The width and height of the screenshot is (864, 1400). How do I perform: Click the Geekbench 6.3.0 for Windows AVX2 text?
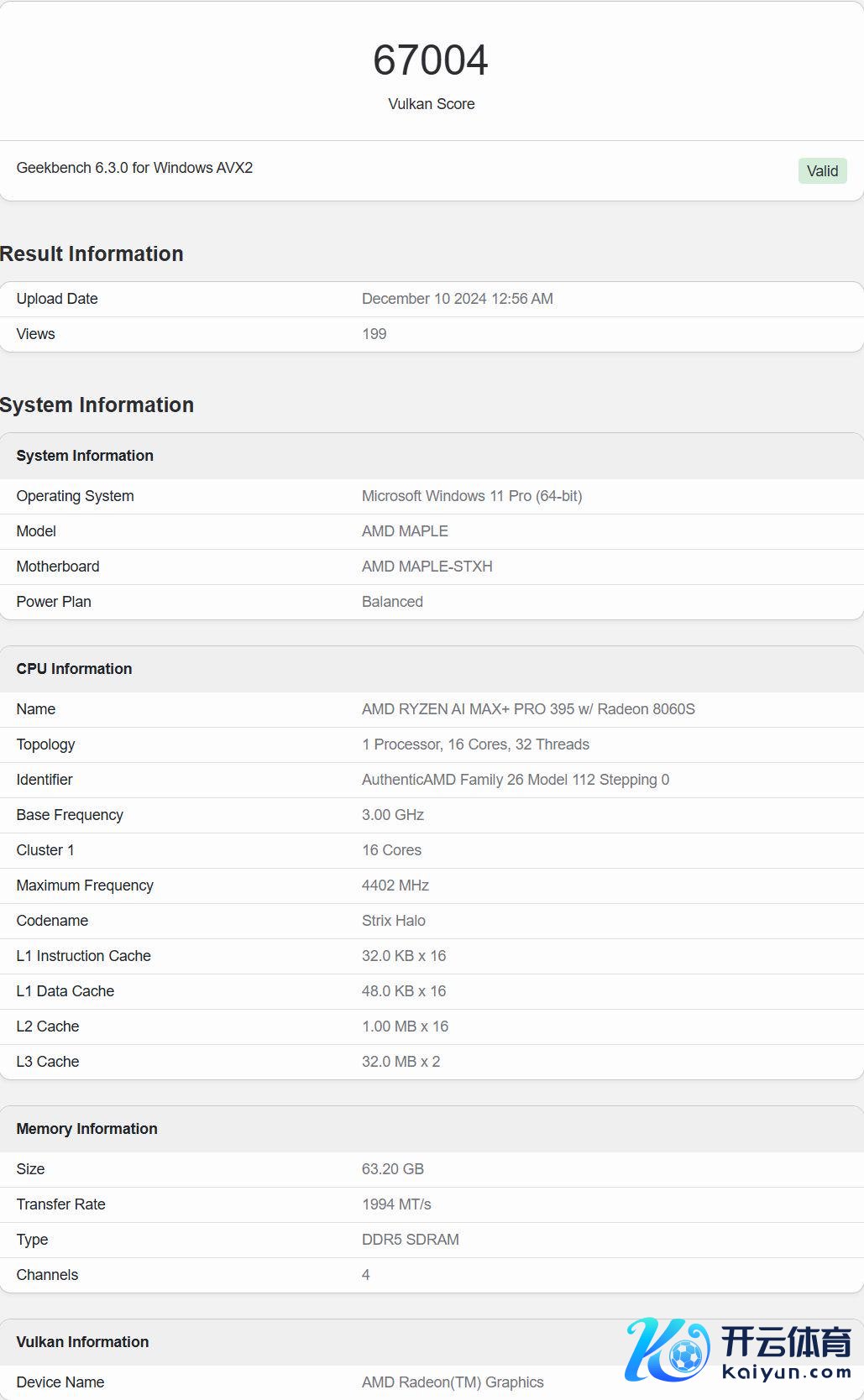click(134, 168)
